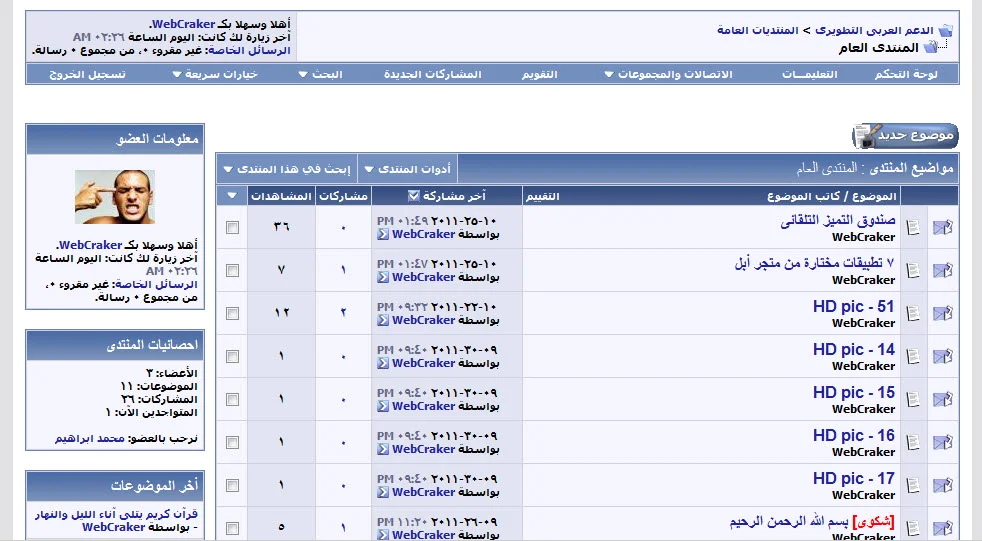This screenshot has width=982, height=541.
Task: Select المشاركات الجديدة from the navigation bar
Action: pyautogui.click(x=433, y=75)
